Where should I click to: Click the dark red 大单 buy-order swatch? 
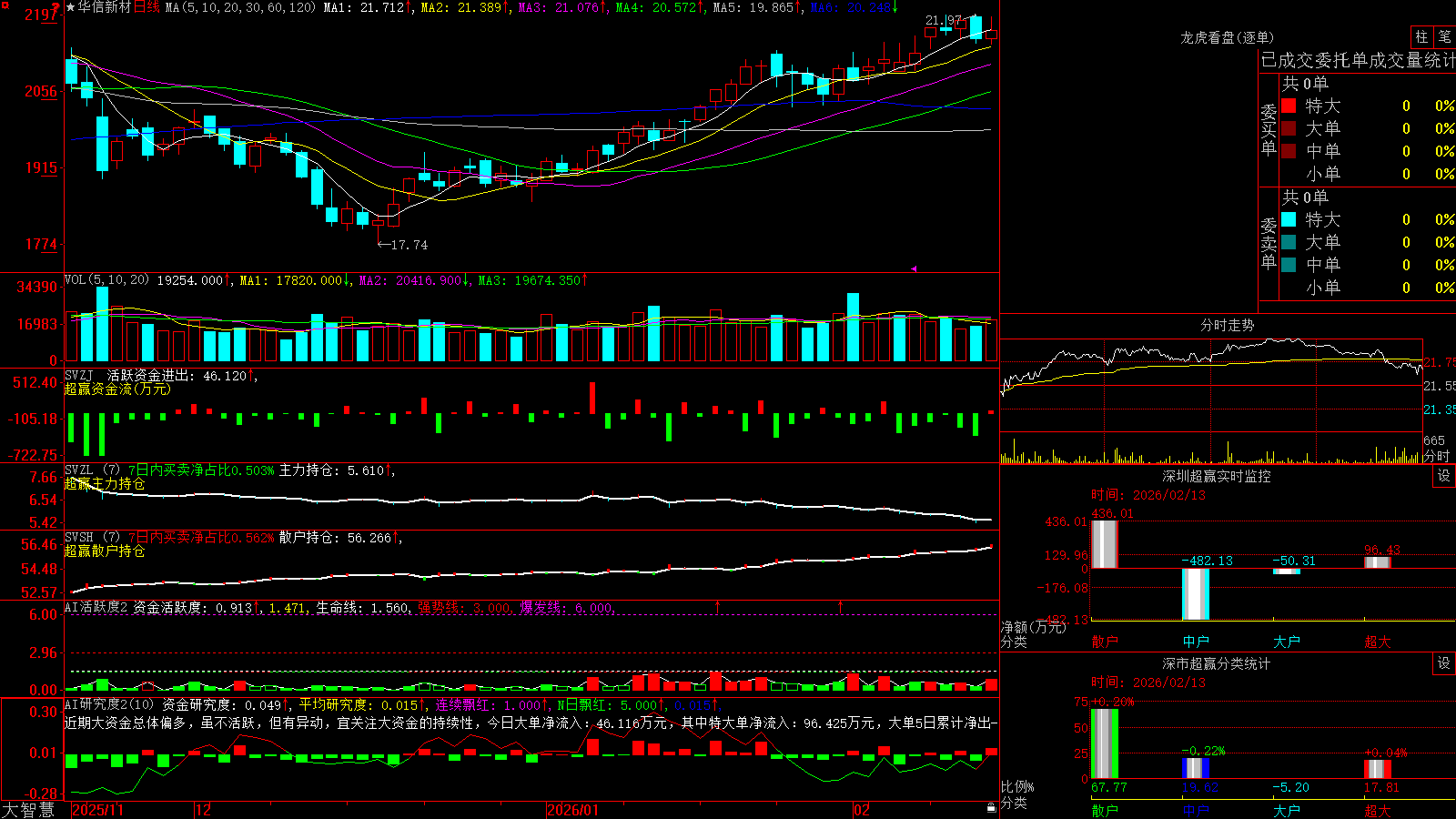tap(1289, 128)
